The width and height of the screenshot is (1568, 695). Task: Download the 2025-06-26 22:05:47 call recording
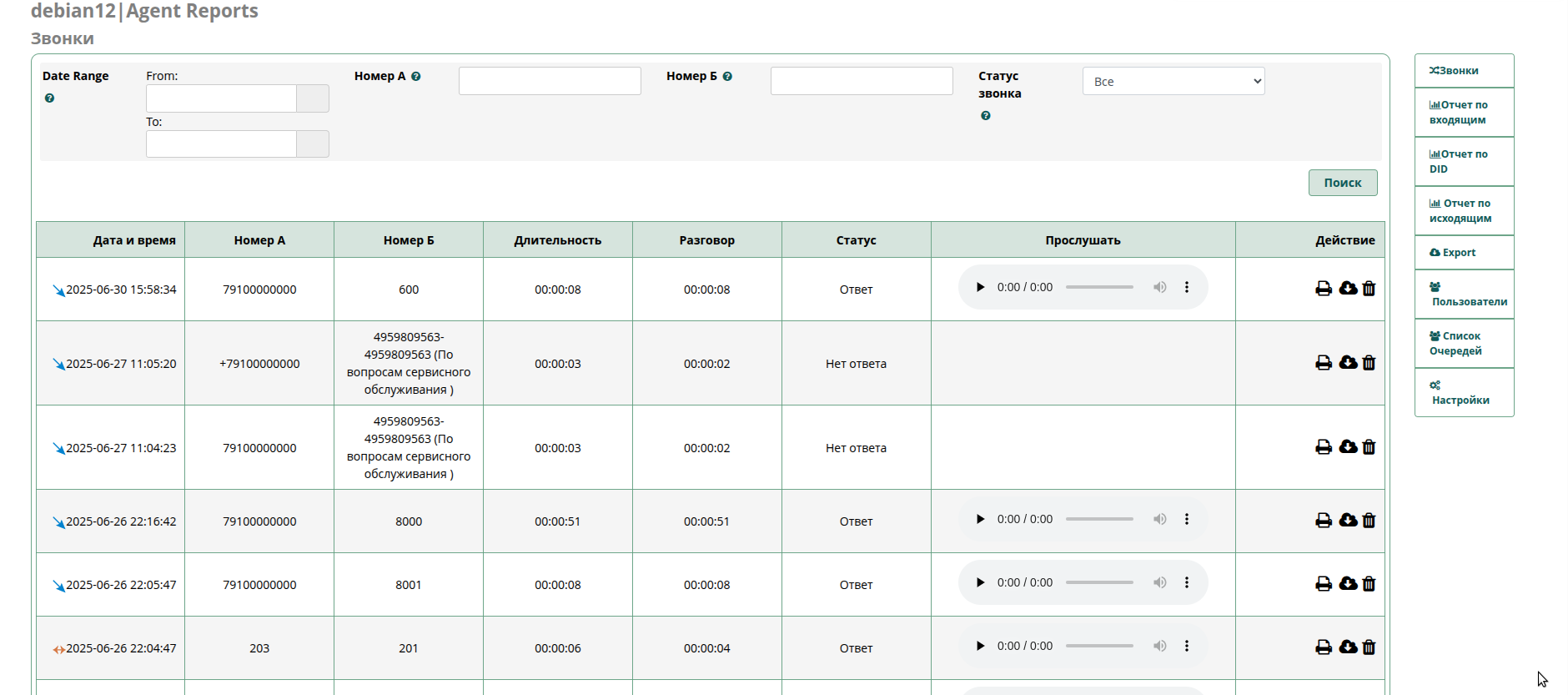[x=1348, y=583]
